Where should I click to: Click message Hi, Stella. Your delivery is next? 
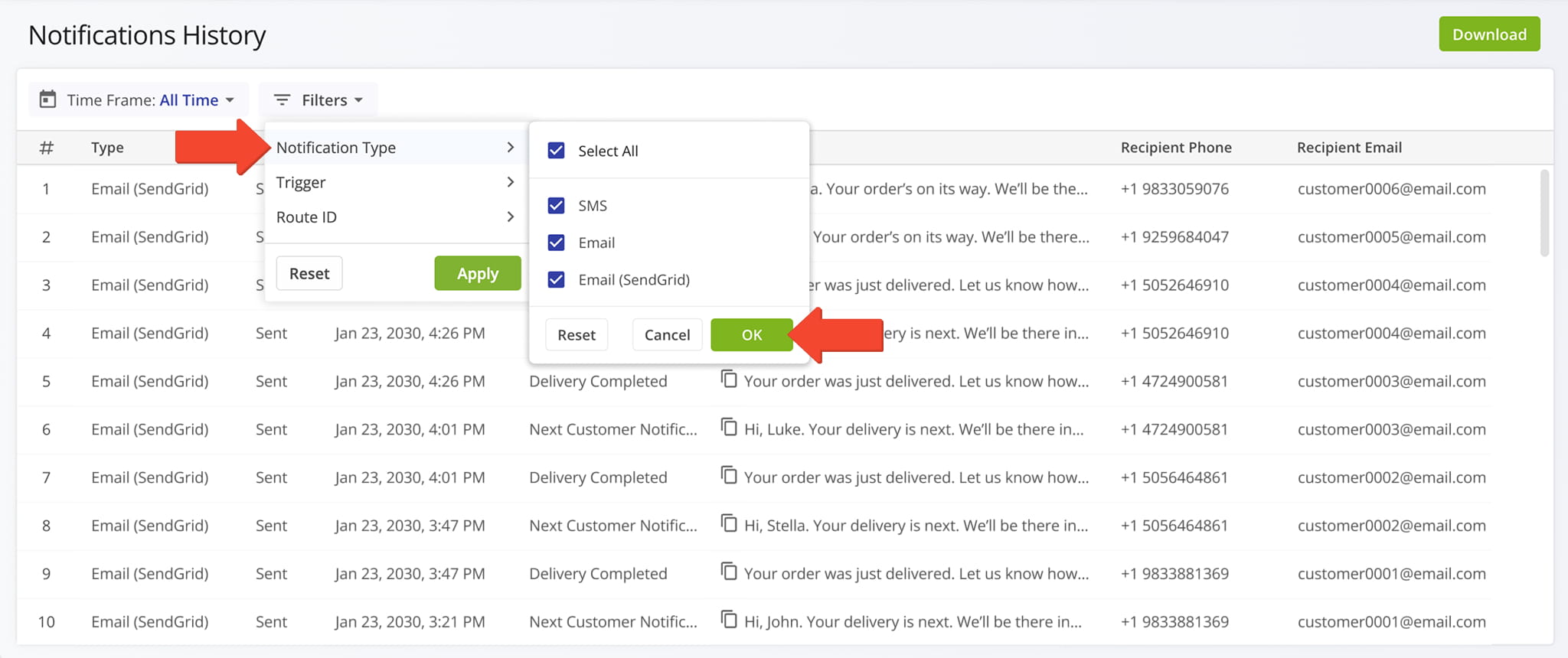coord(916,526)
